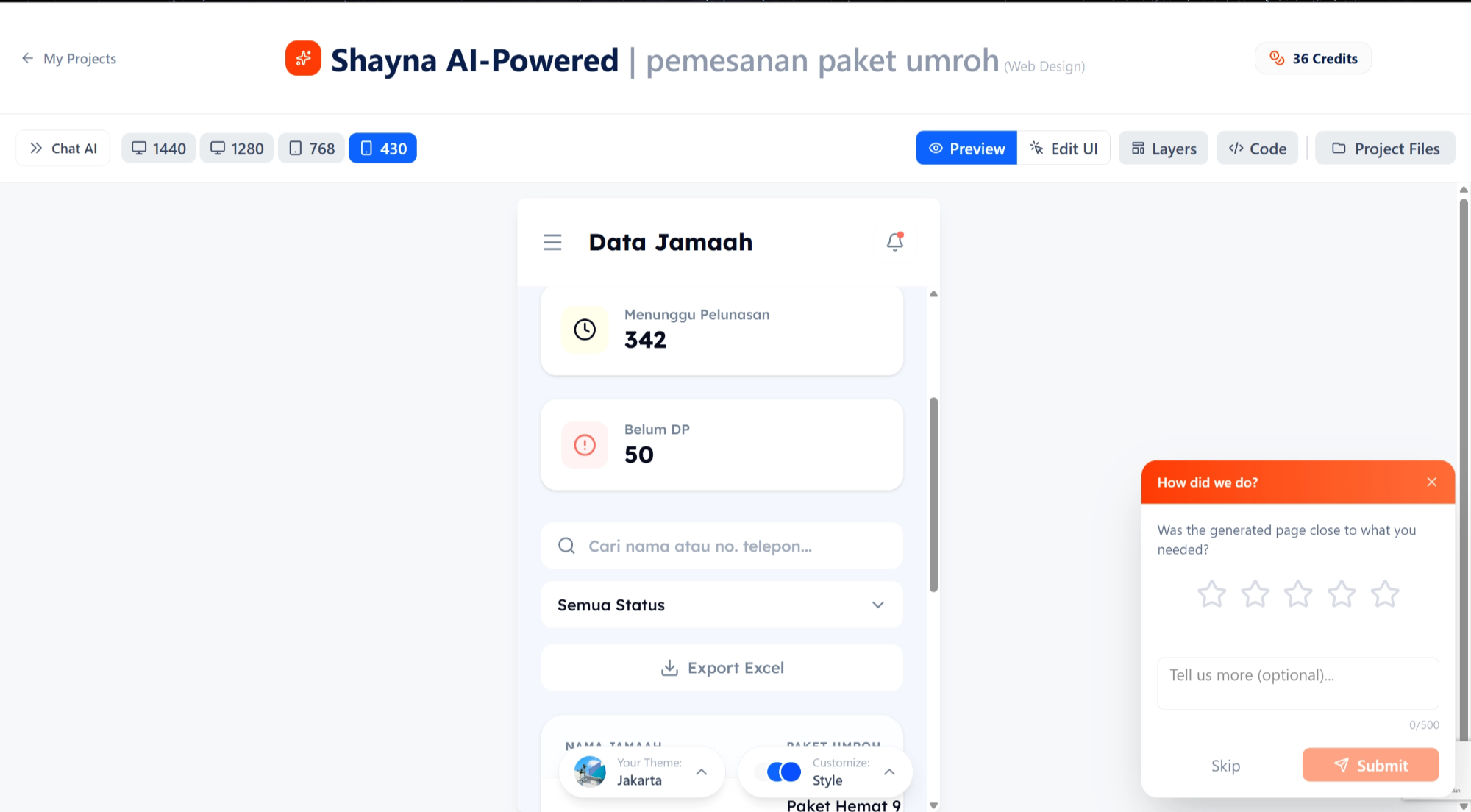Click the Export Excel button
Viewport: 1471px width, 812px height.
point(722,667)
